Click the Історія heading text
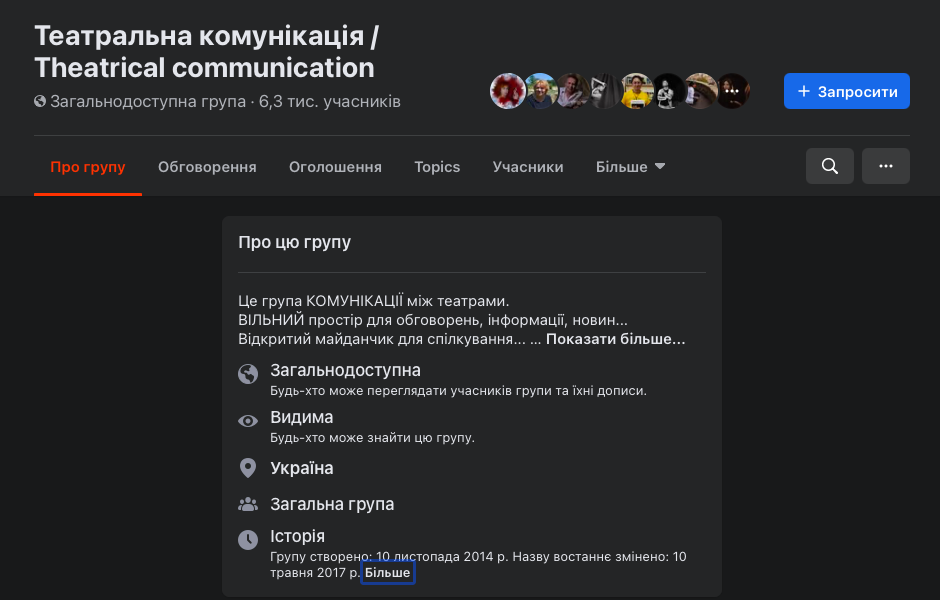The height and width of the screenshot is (600, 940). [297, 536]
